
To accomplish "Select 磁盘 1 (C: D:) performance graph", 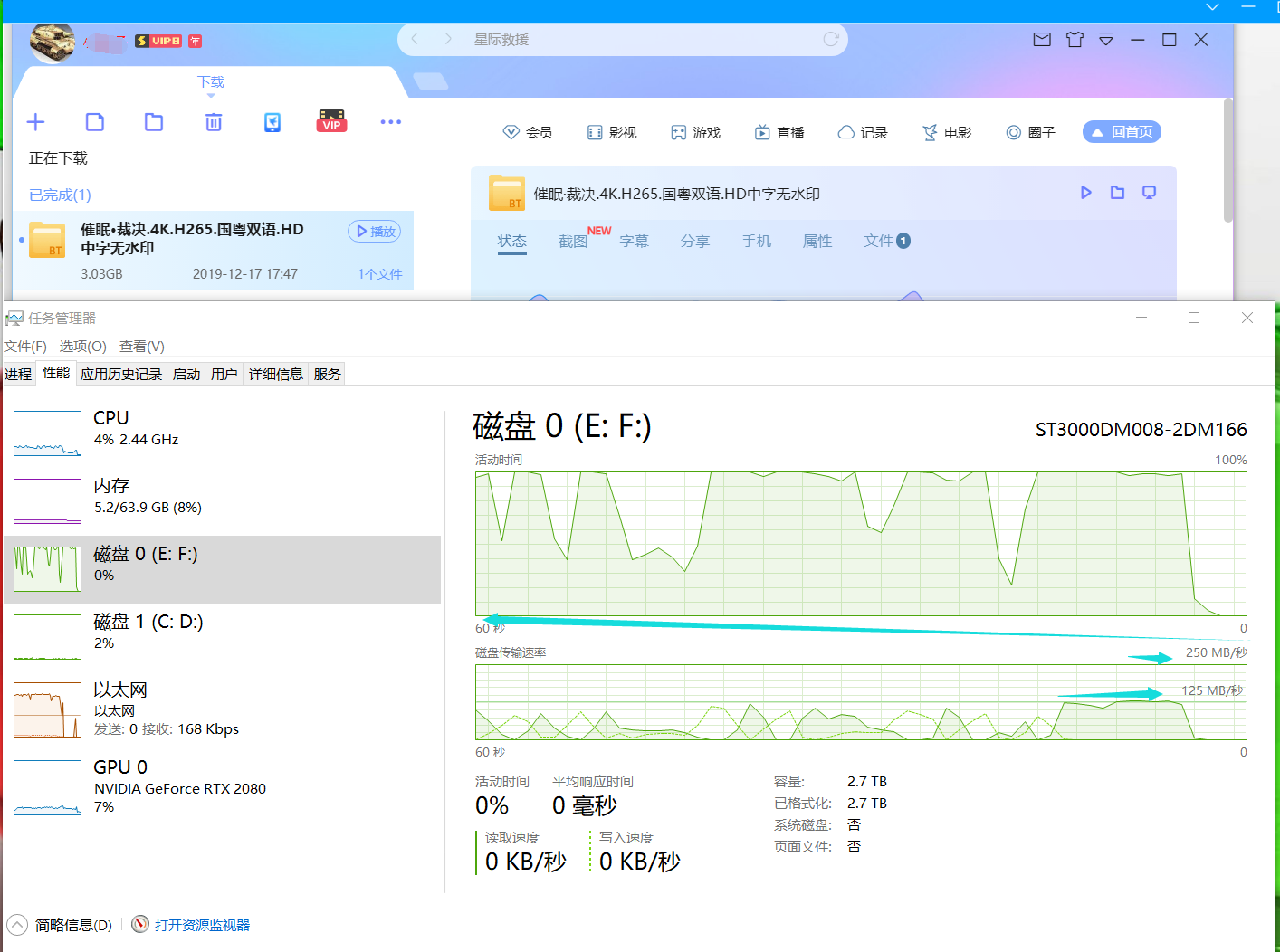I will click(x=145, y=631).
